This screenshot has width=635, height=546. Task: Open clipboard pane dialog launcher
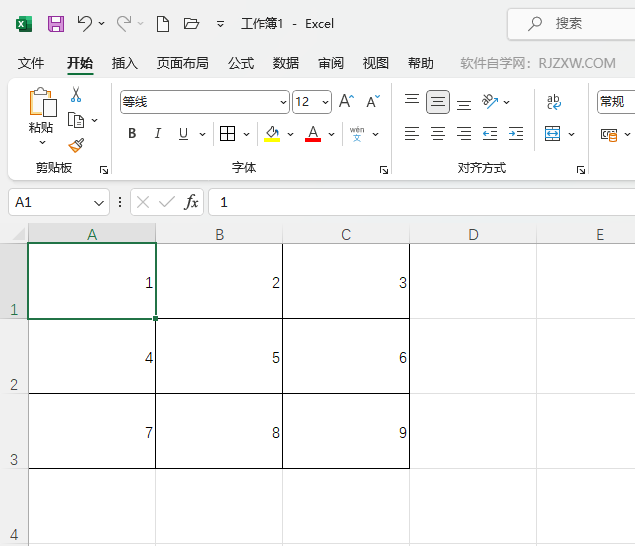[x=104, y=170]
